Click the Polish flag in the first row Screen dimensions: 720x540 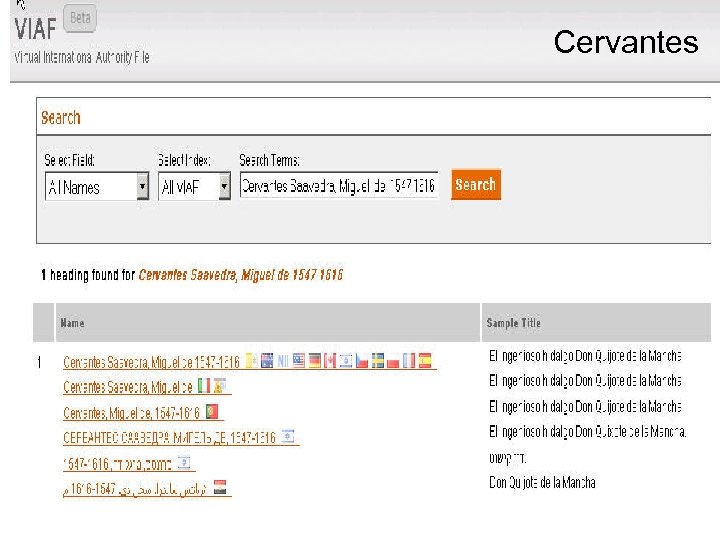(x=393, y=361)
